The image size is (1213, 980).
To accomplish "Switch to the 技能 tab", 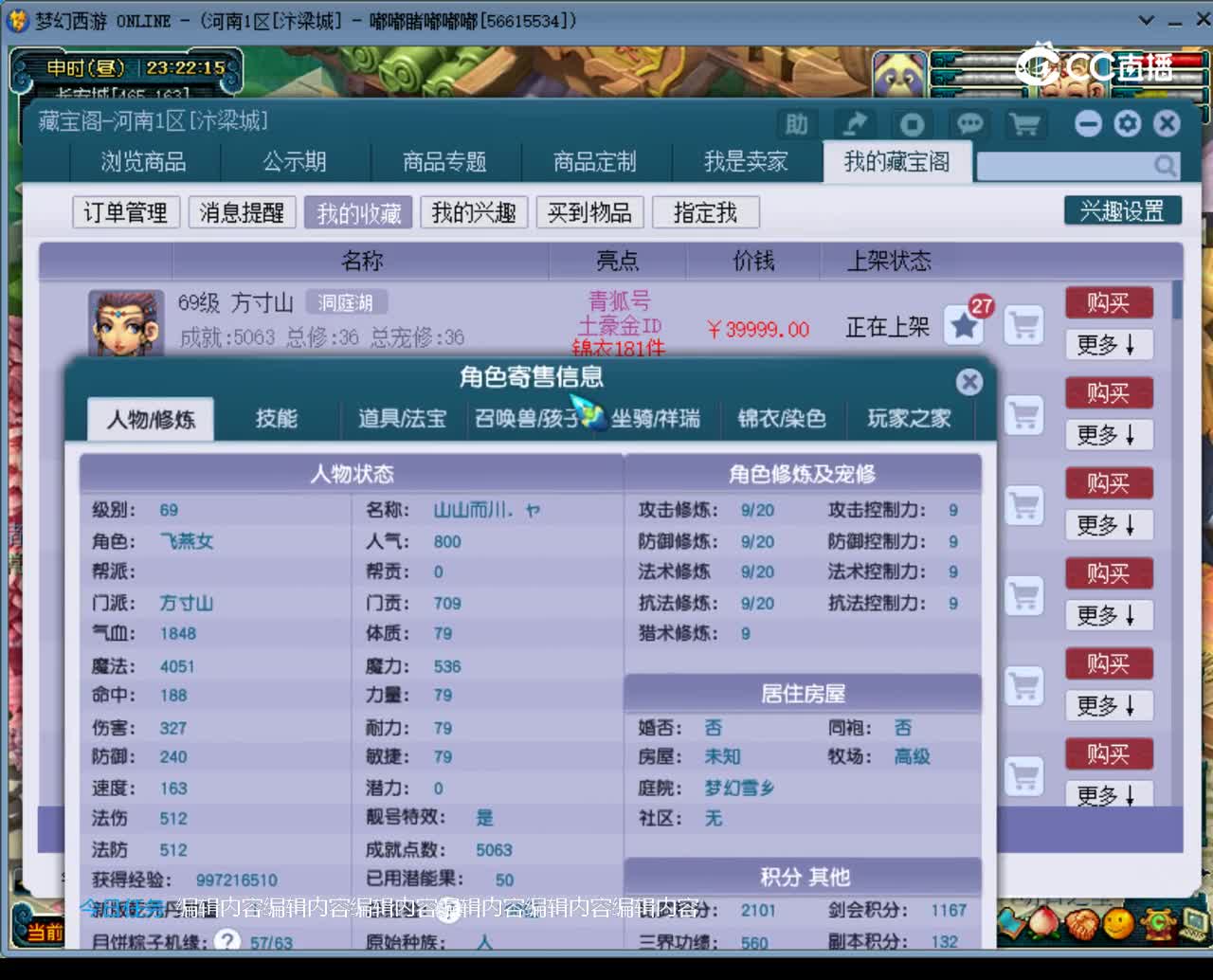I will (x=277, y=419).
